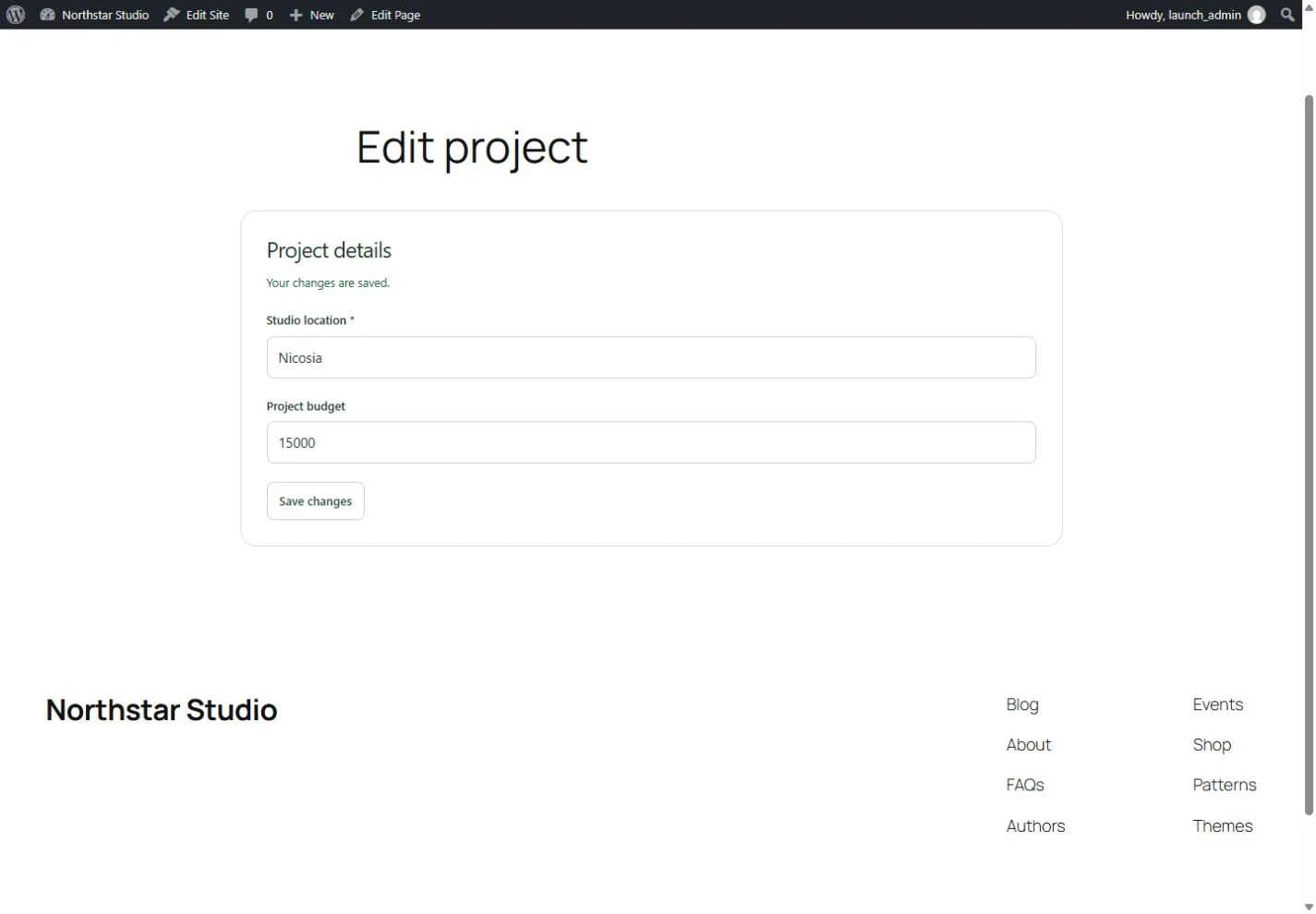This screenshot has width=1316, height=914.
Task: Open the About footer link
Action: pos(1029,745)
